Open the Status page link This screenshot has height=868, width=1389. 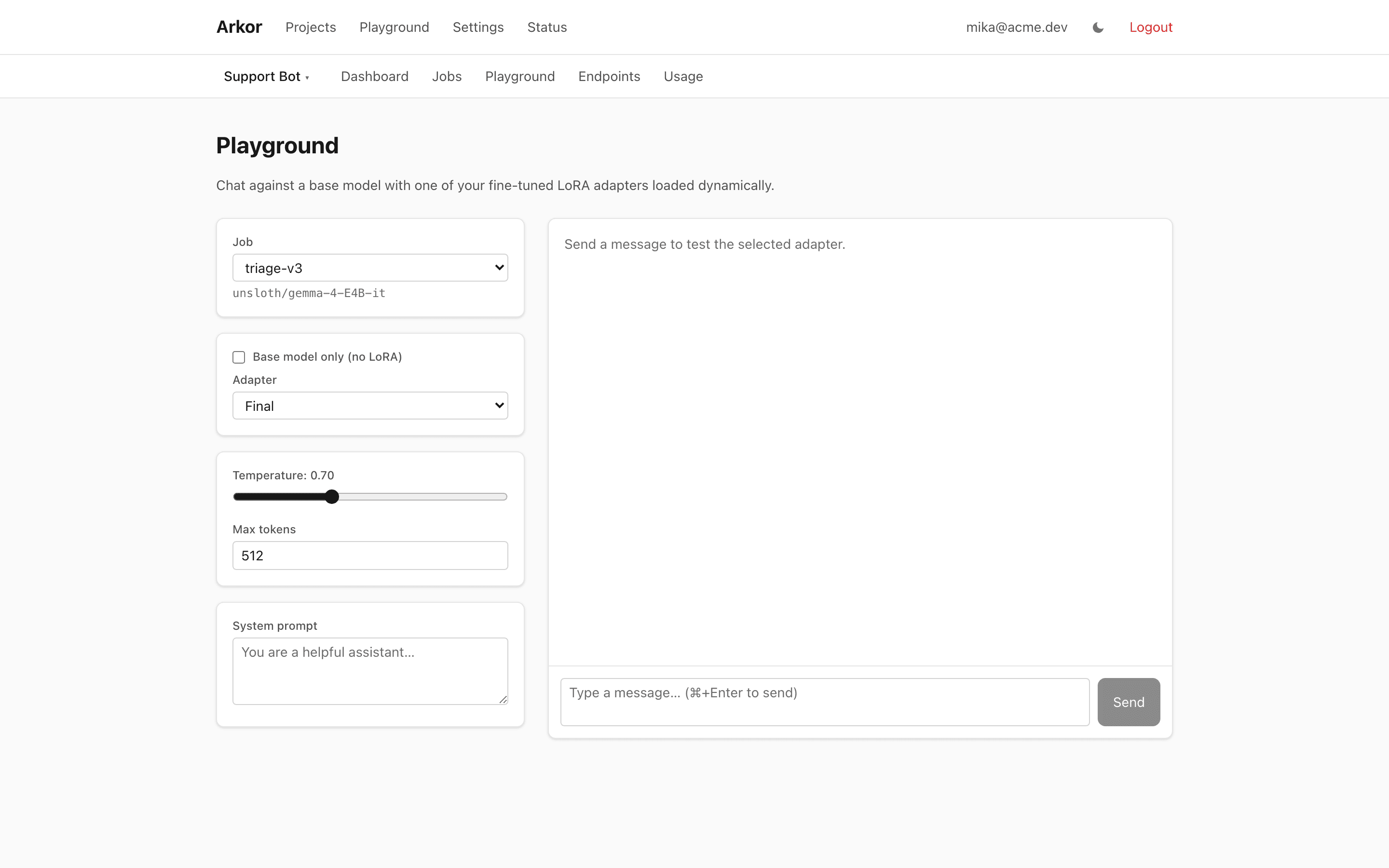tap(547, 27)
